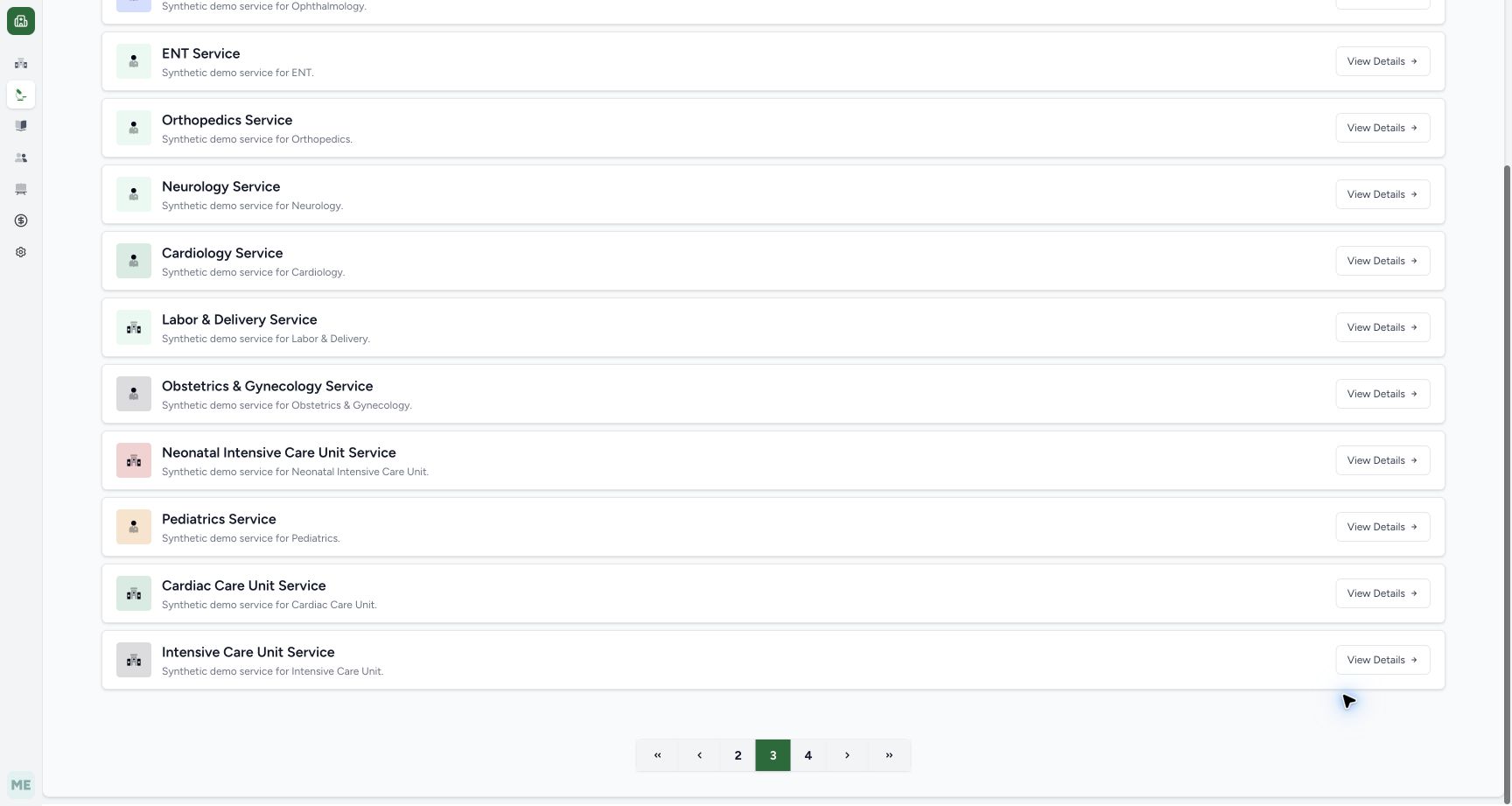View details for ENT Service

tap(1382, 61)
